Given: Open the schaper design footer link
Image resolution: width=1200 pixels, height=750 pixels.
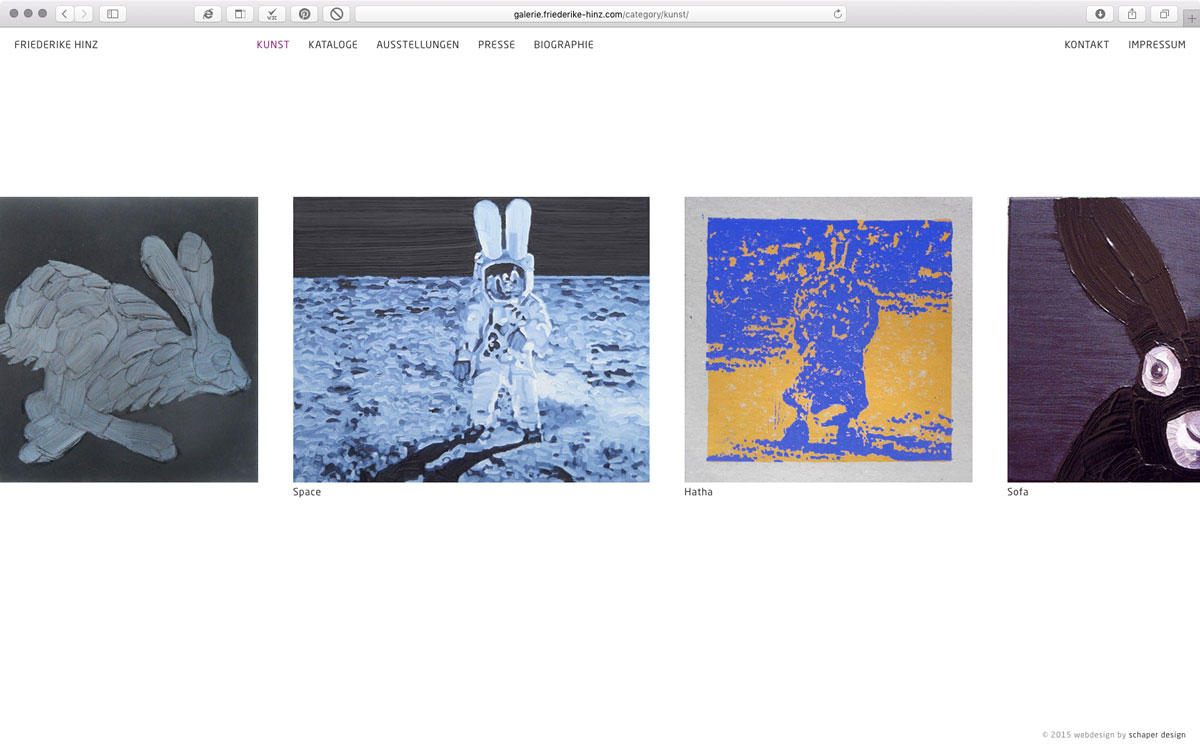Looking at the screenshot, I should click(1157, 735).
